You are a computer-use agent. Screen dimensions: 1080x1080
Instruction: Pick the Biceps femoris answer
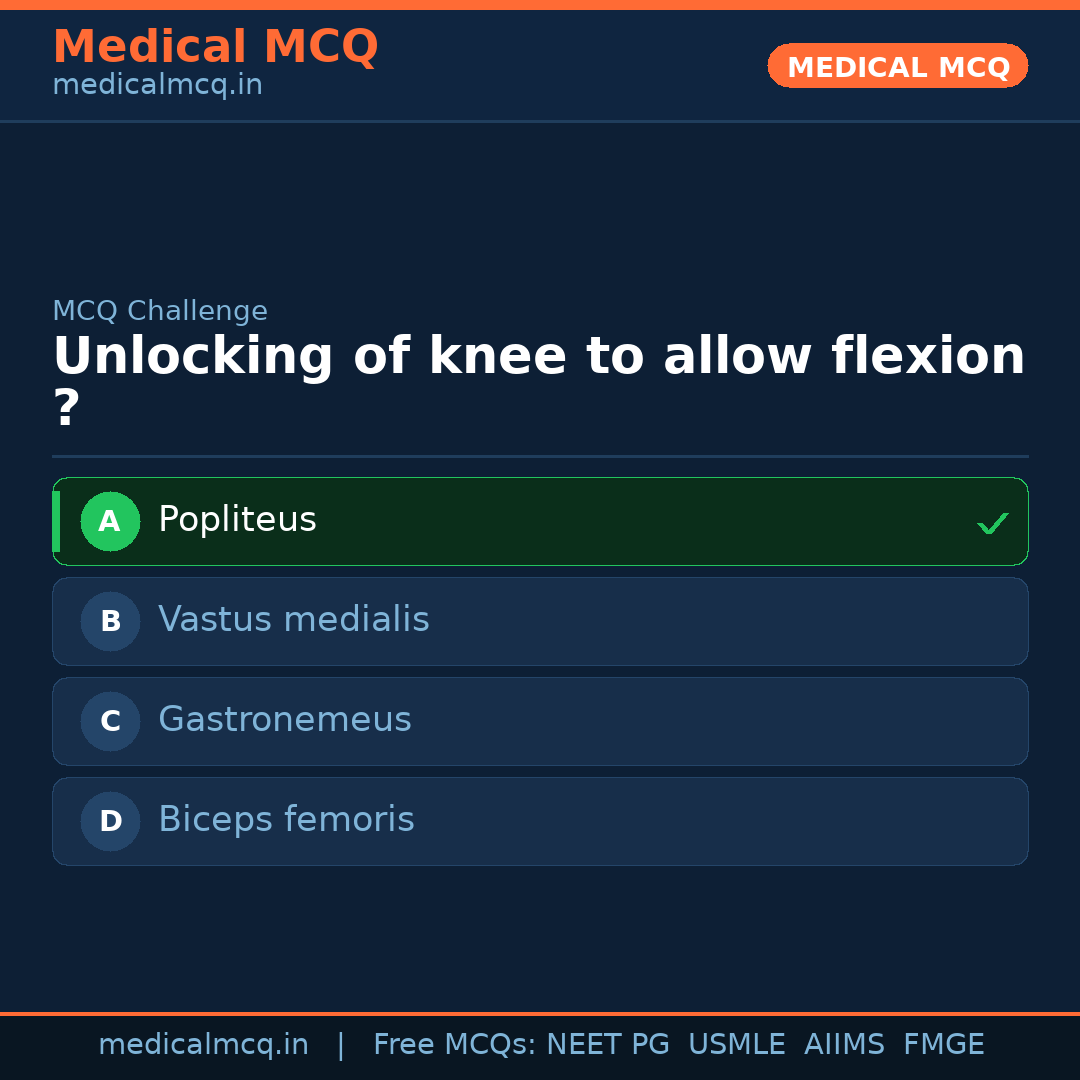286,820
